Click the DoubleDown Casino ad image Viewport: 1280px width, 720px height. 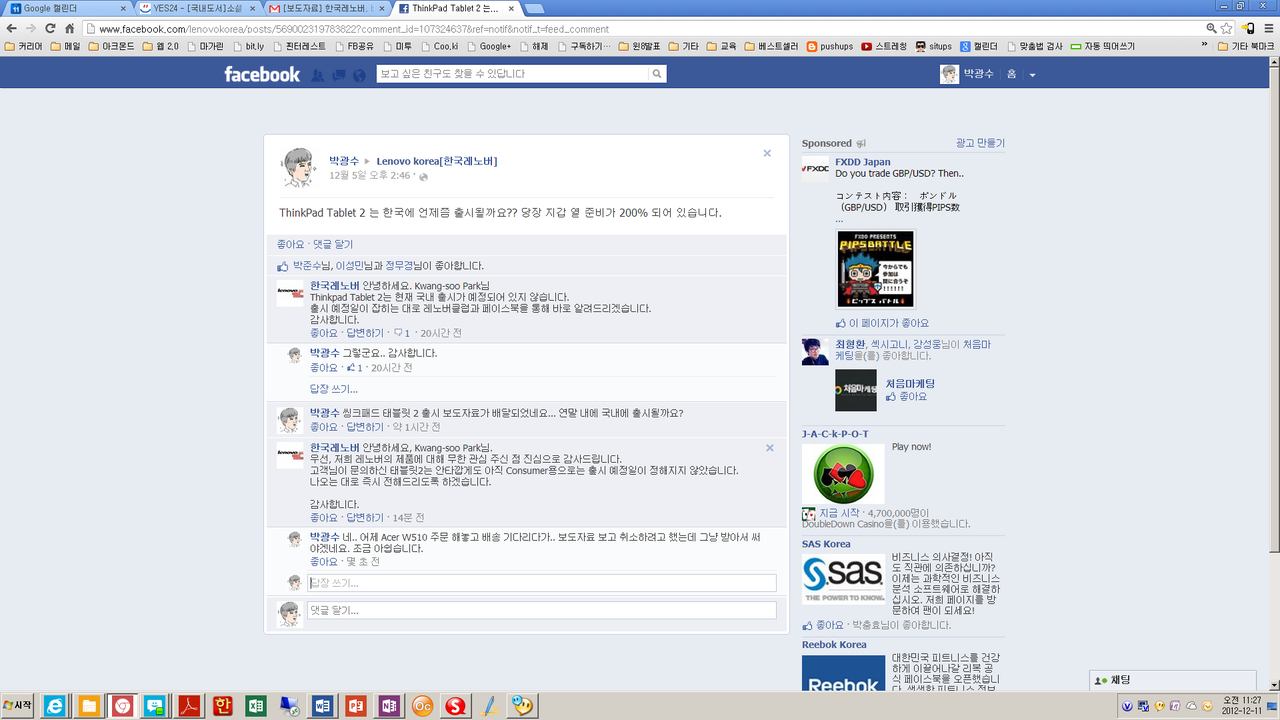tap(843, 474)
